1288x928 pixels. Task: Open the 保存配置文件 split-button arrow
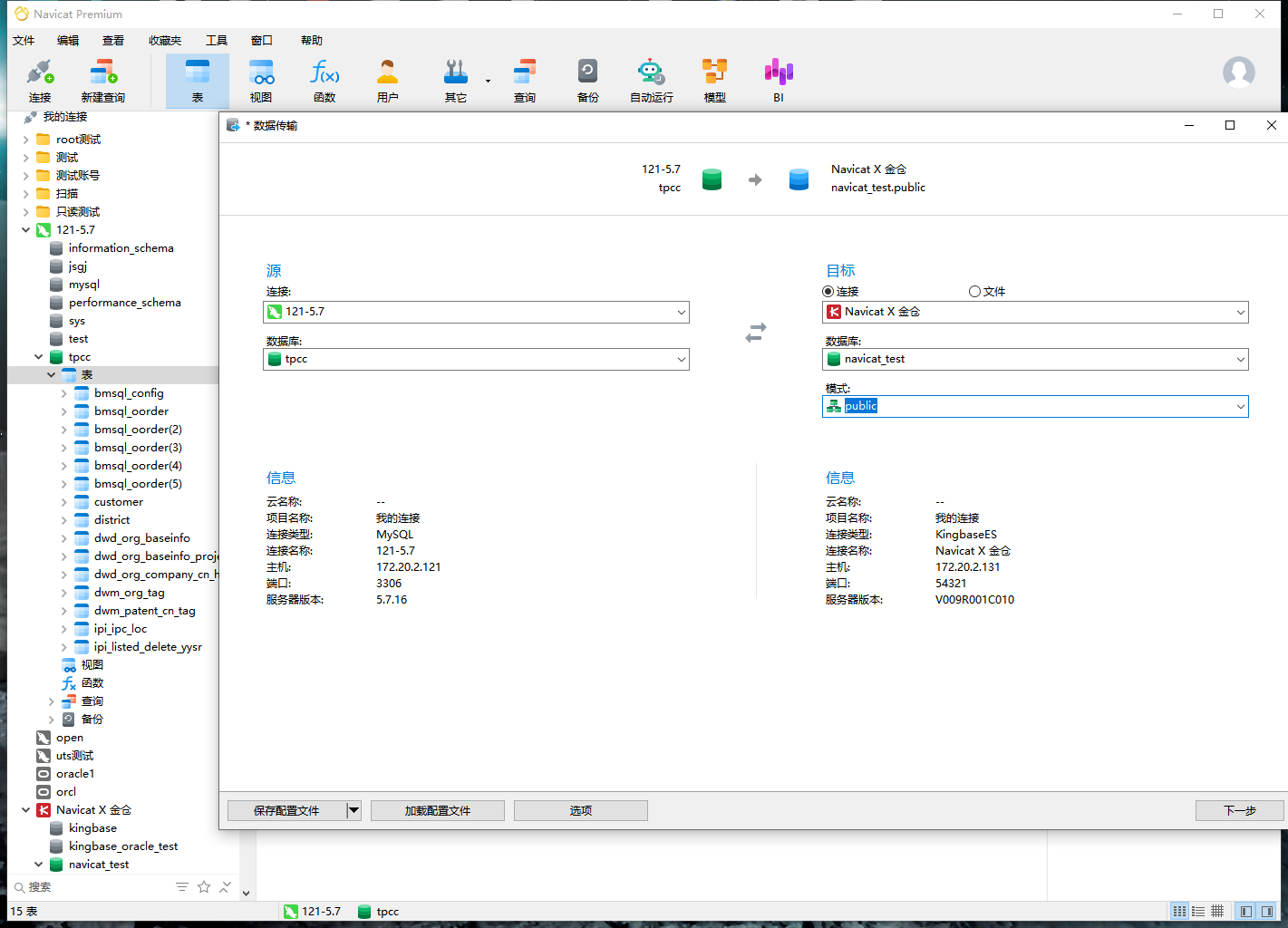[x=354, y=810]
